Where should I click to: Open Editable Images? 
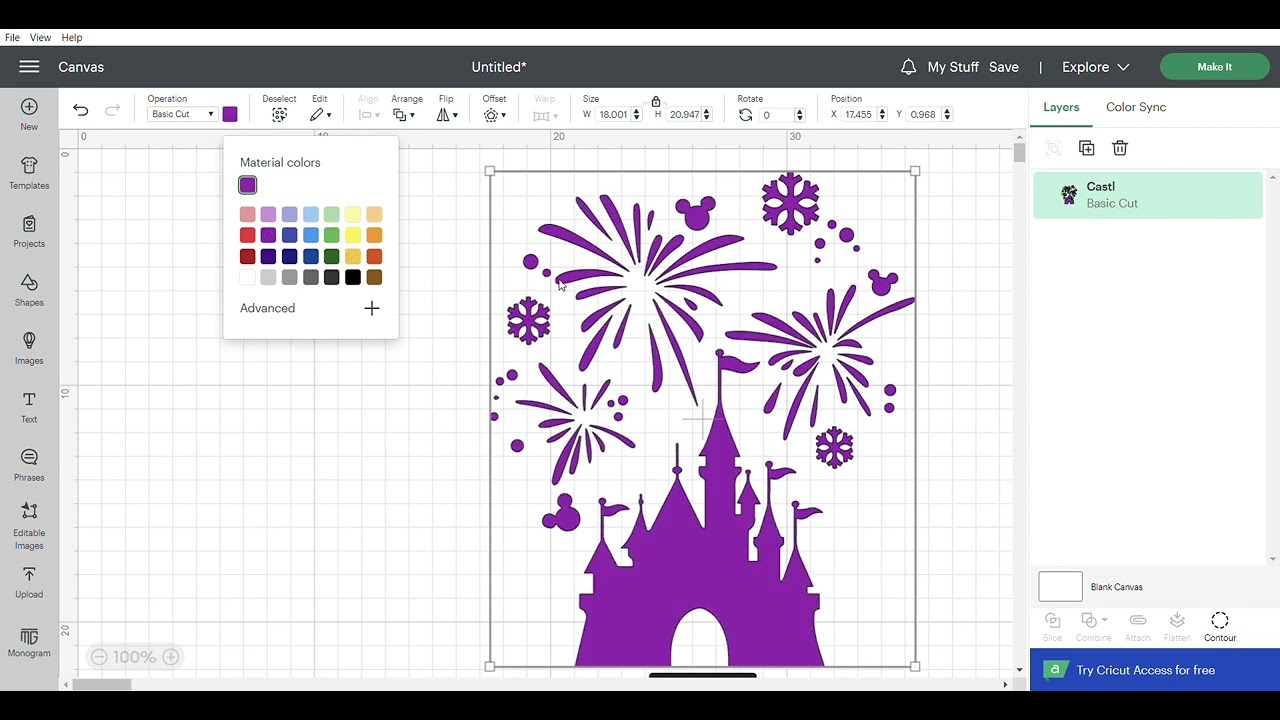tap(29, 526)
